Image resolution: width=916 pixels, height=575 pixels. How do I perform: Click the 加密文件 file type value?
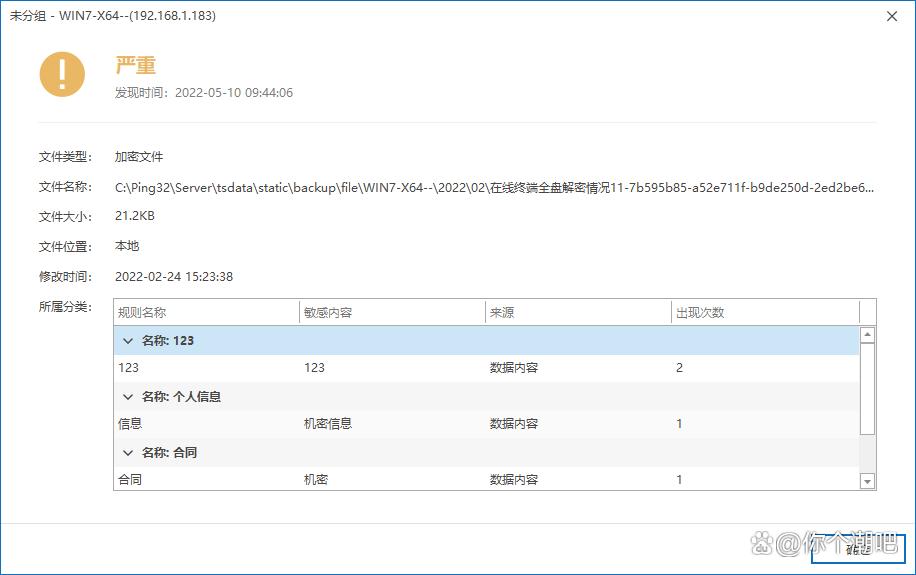[139, 157]
